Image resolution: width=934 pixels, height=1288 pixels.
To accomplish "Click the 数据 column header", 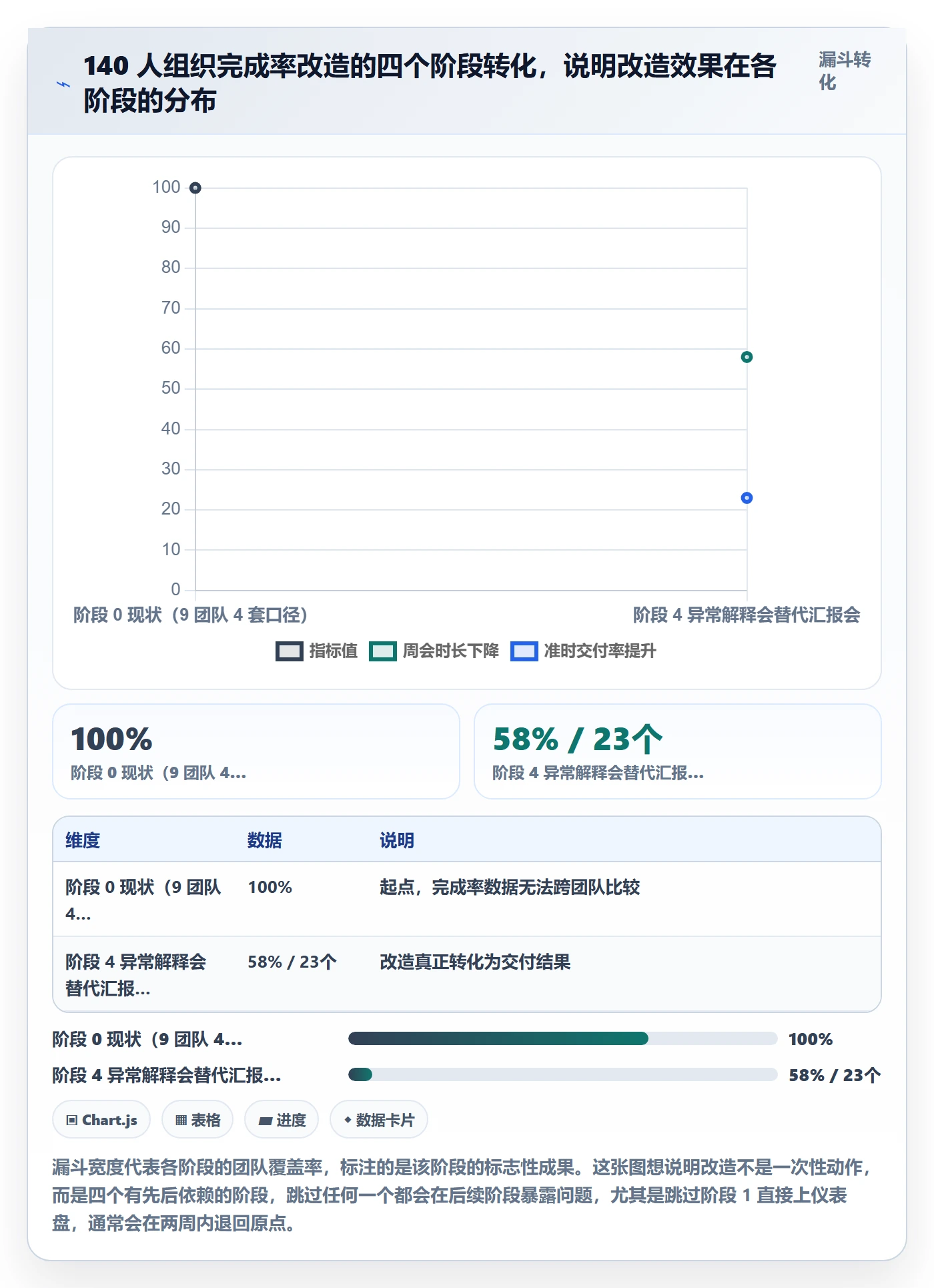I will (x=265, y=840).
